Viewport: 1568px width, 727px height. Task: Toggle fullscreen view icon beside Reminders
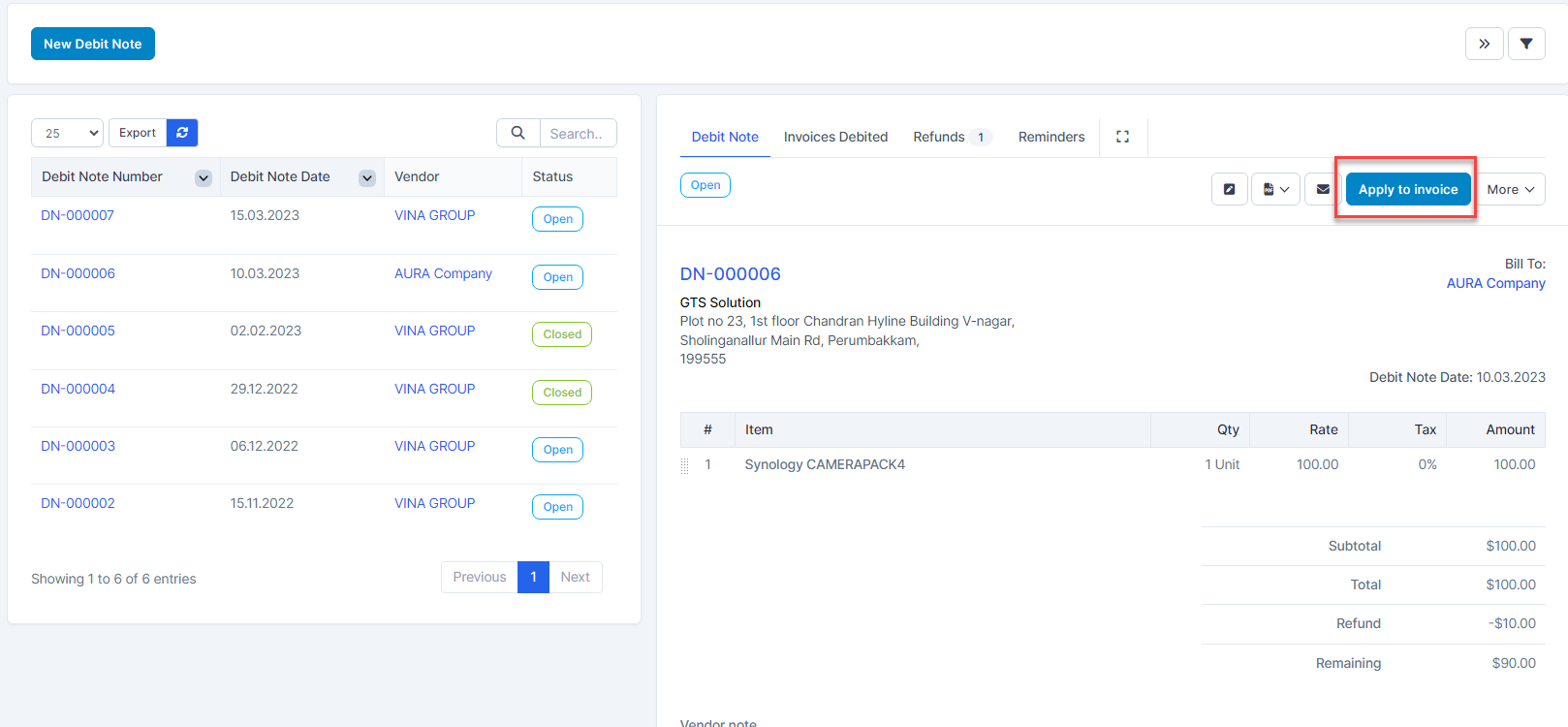tap(1122, 137)
